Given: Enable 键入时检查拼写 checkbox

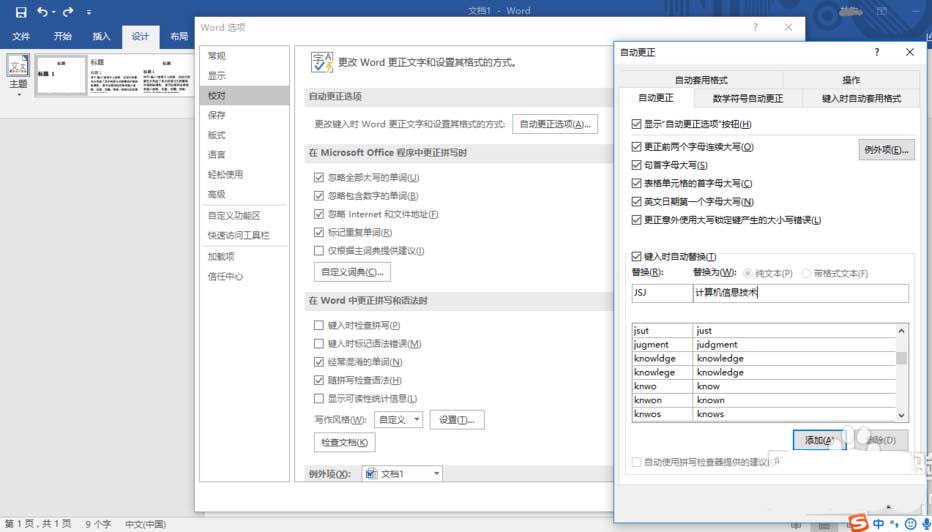Looking at the screenshot, I should coord(319,326).
